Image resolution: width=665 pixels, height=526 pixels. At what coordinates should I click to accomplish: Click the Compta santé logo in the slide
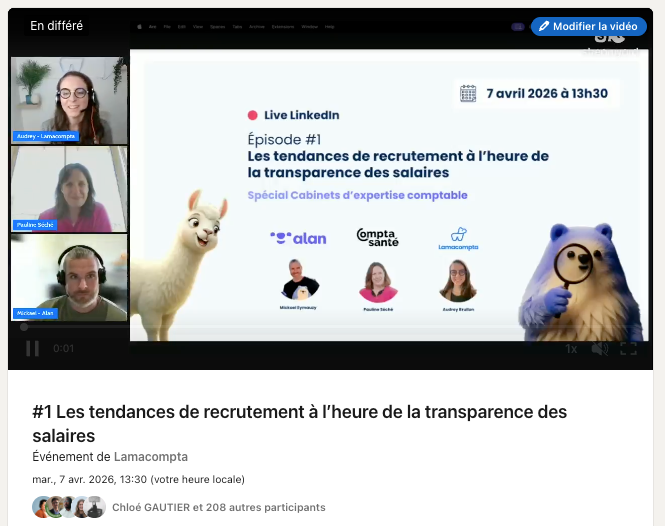click(x=377, y=238)
